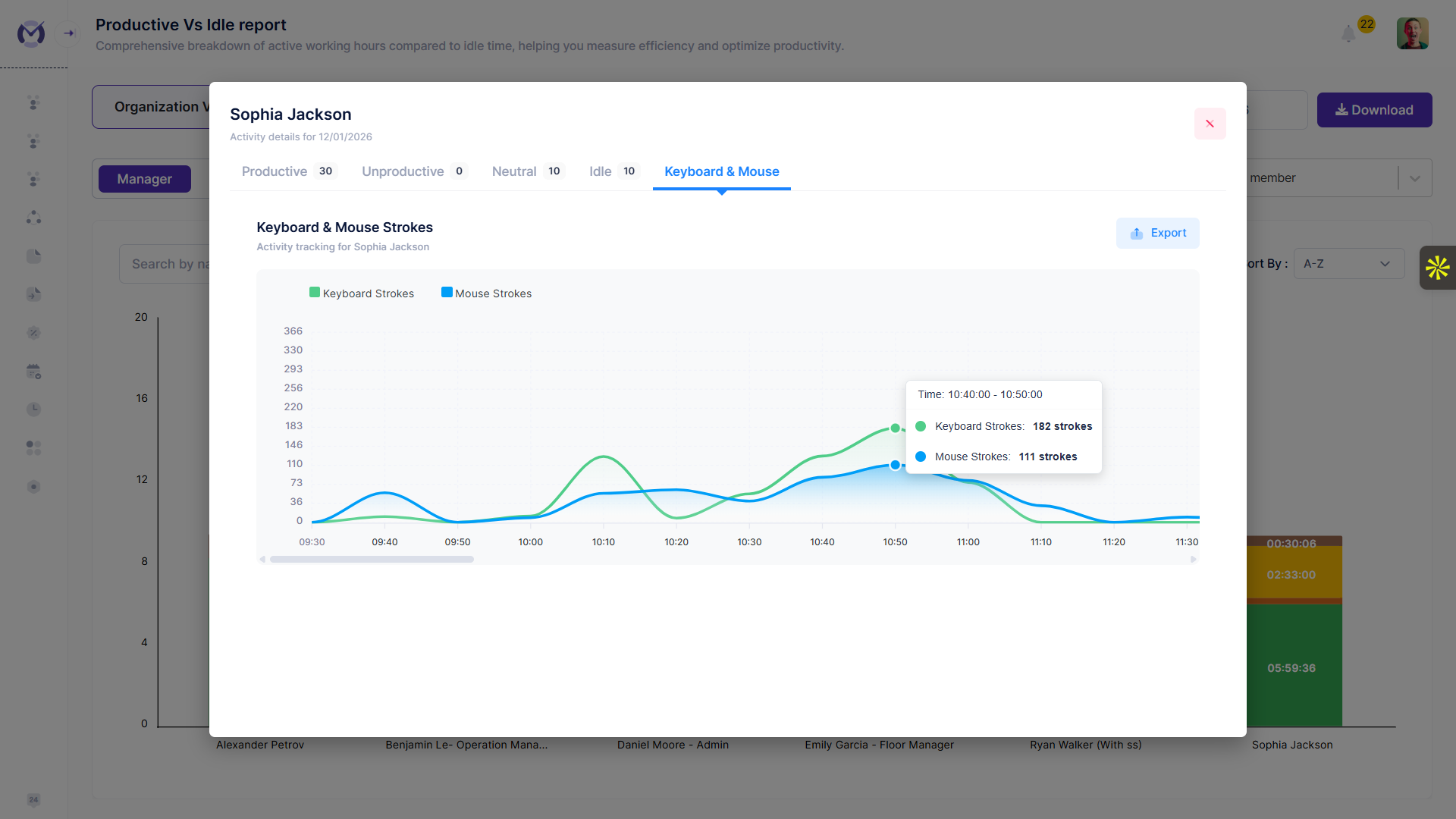
Task: Click the Export button with upload icon
Action: click(x=1157, y=233)
